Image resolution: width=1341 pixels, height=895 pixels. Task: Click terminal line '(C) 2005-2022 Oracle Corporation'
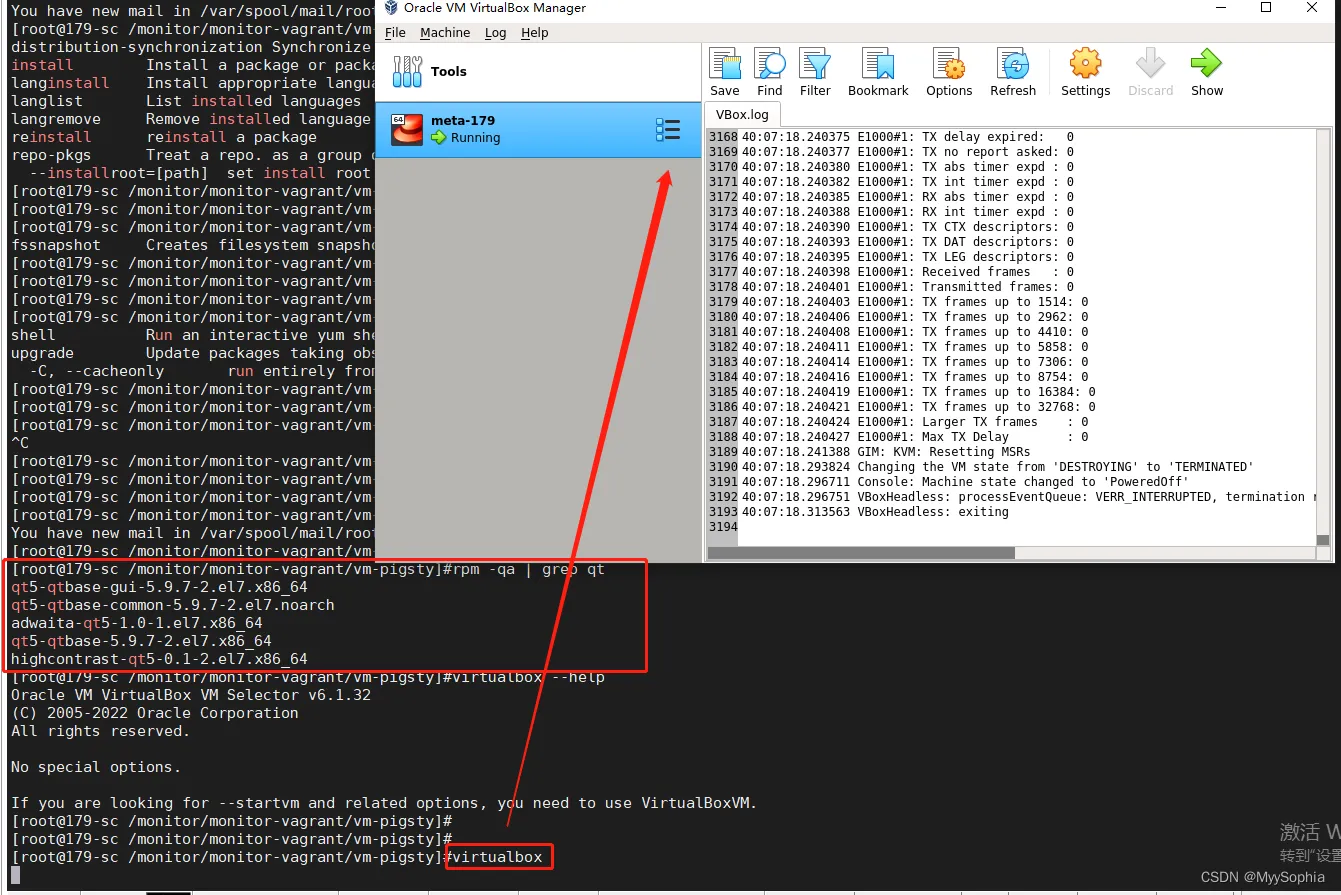(155, 713)
